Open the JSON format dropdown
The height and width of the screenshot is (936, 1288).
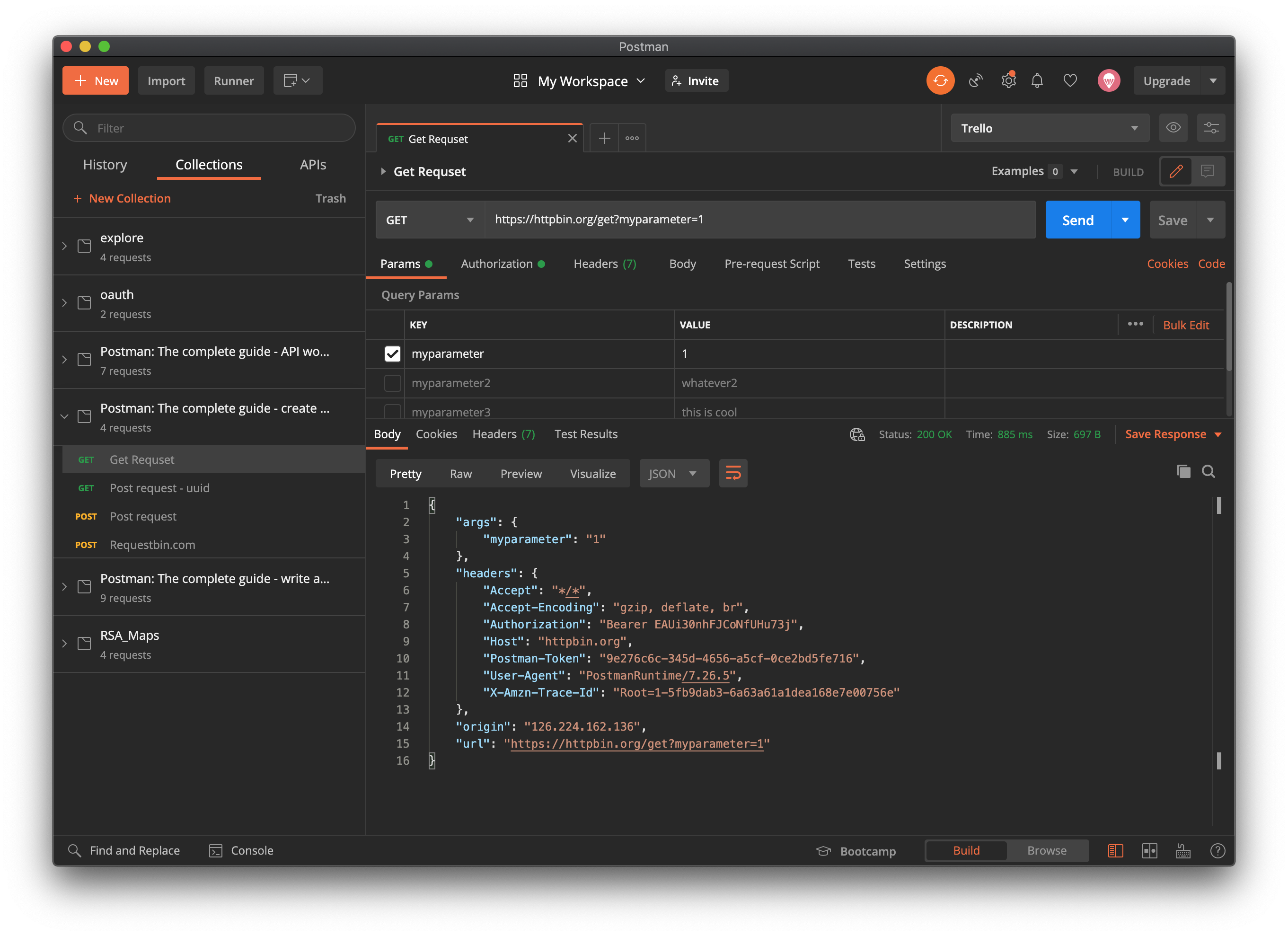[x=674, y=473]
